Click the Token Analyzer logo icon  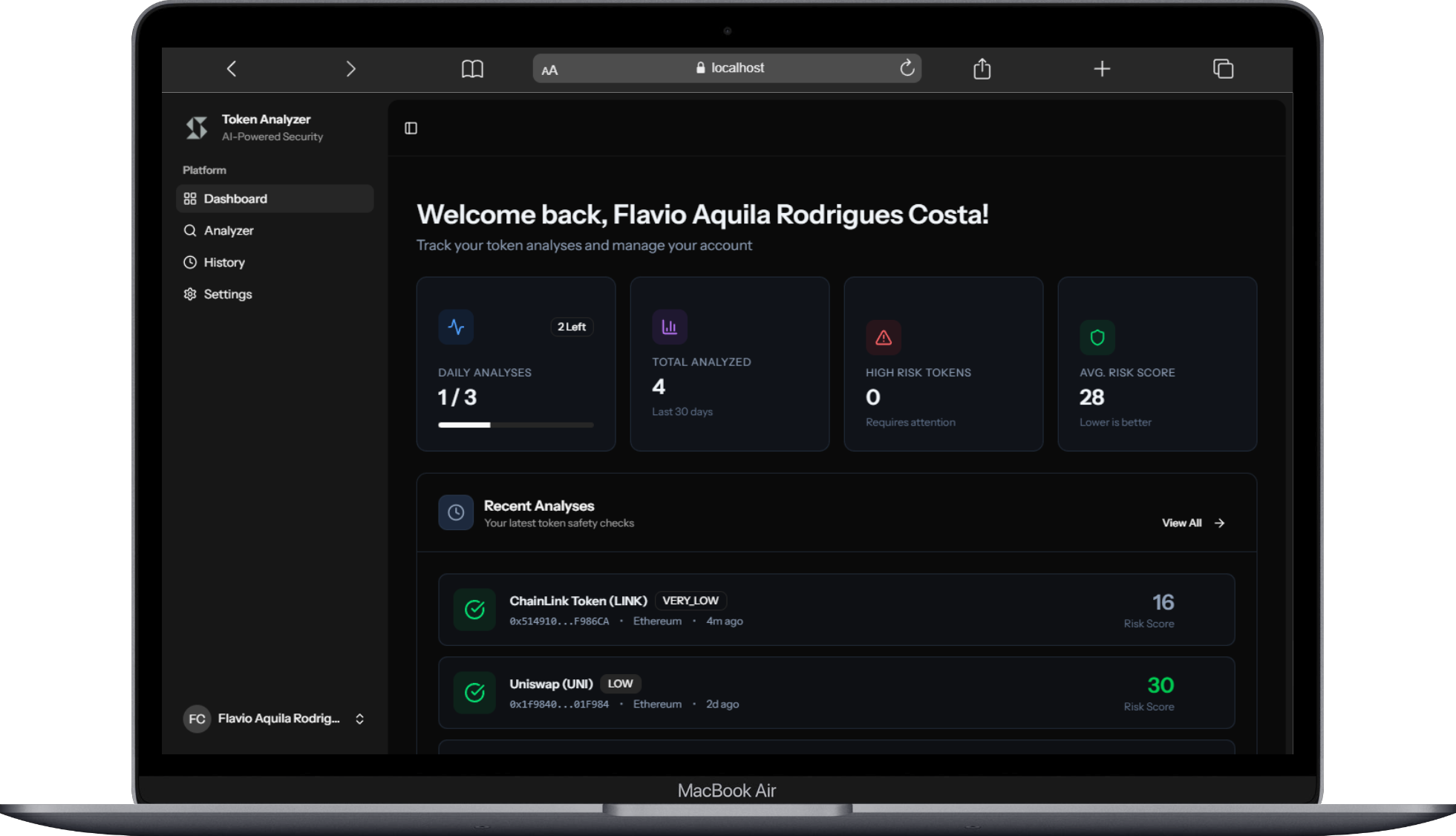(197, 128)
